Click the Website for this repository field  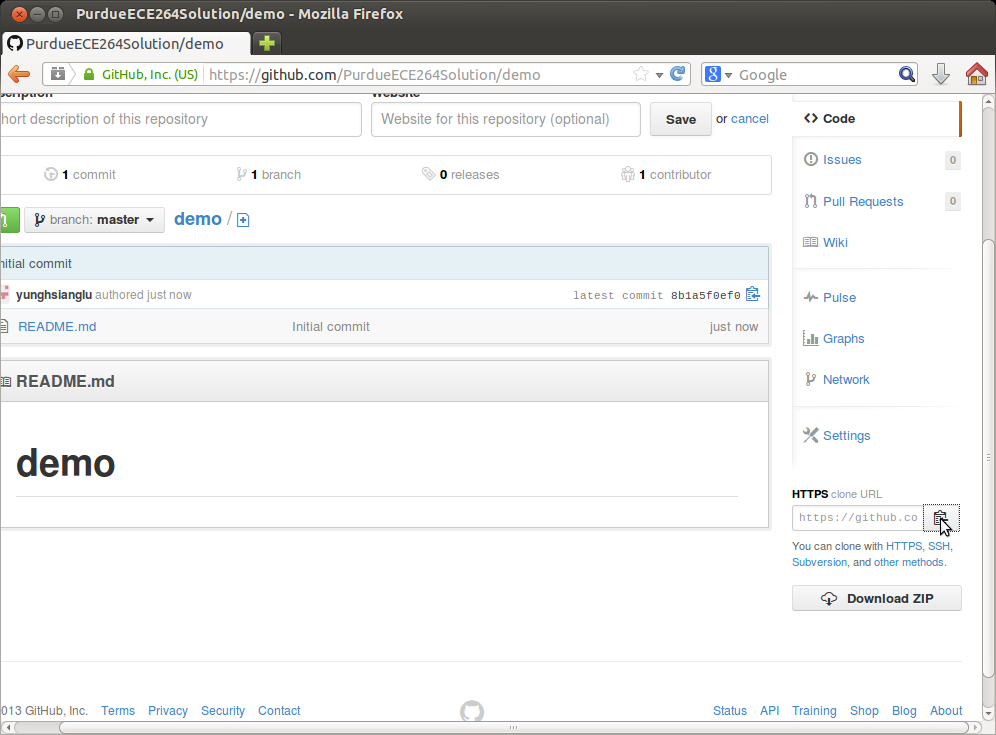point(505,119)
